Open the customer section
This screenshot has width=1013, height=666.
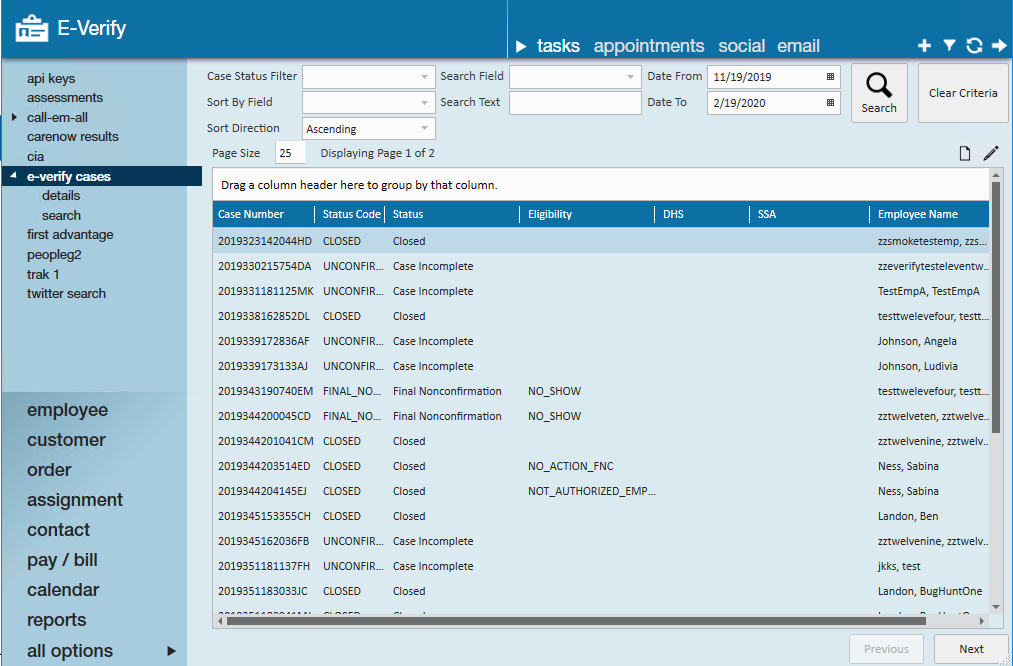tap(66, 440)
